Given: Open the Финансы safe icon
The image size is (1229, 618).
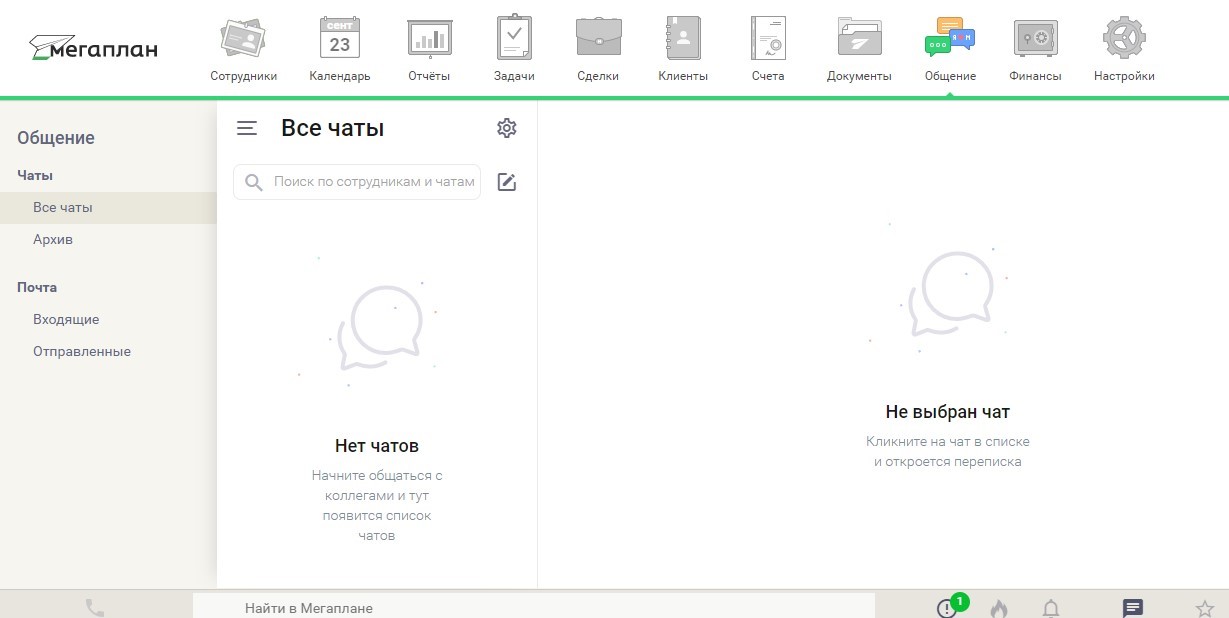Looking at the screenshot, I should tap(1035, 39).
